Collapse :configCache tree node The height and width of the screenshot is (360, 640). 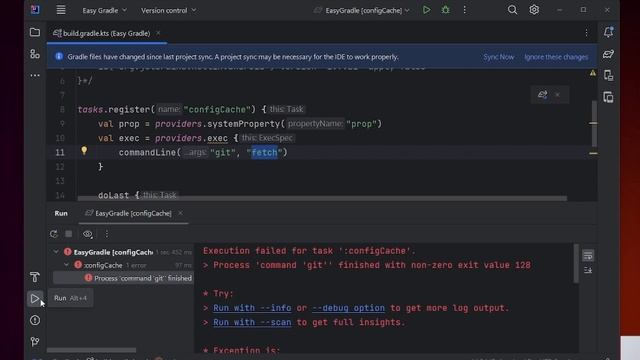[x=67, y=265]
